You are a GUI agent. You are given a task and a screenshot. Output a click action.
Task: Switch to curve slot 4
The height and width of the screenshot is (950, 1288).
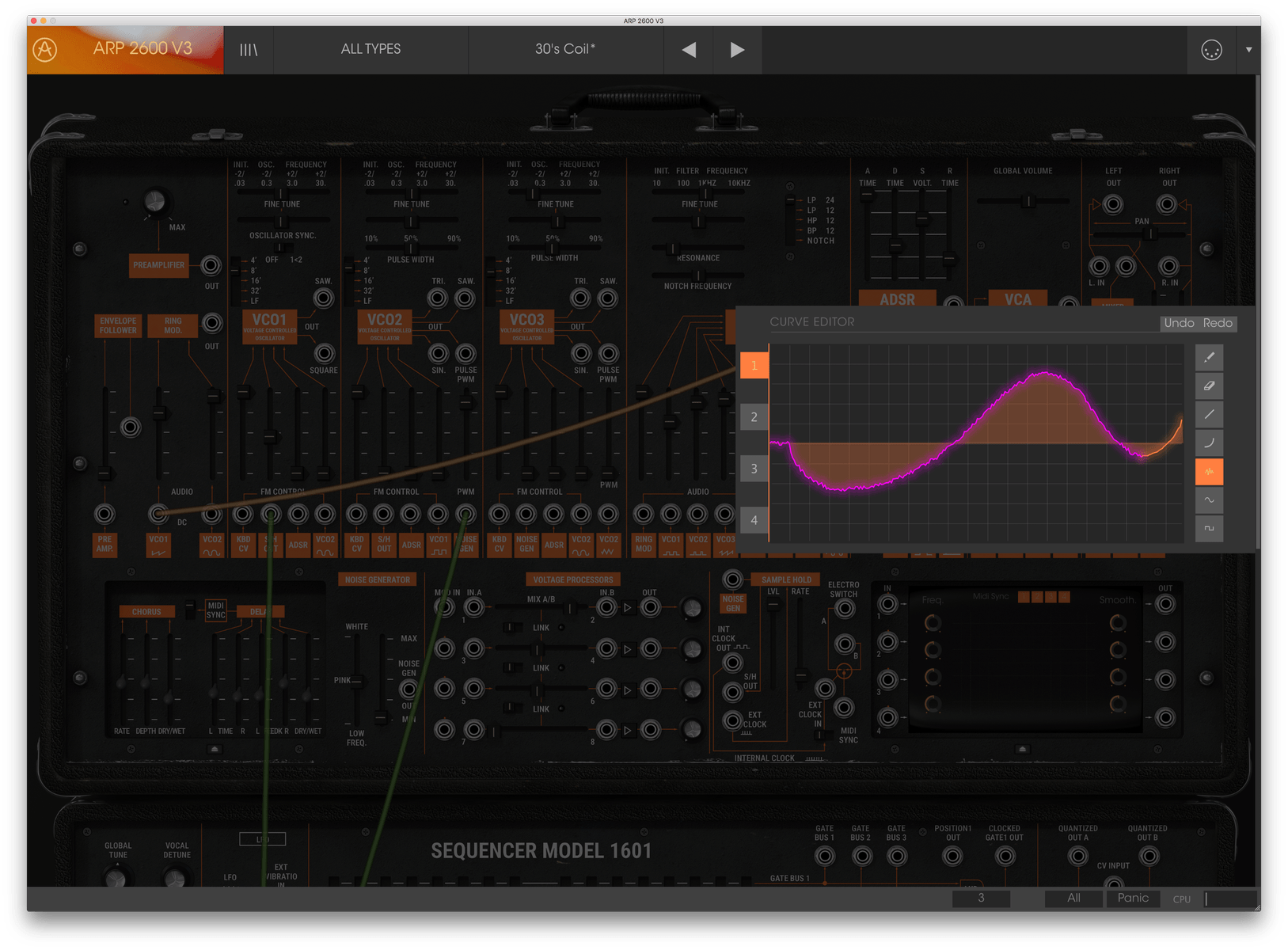coord(754,520)
